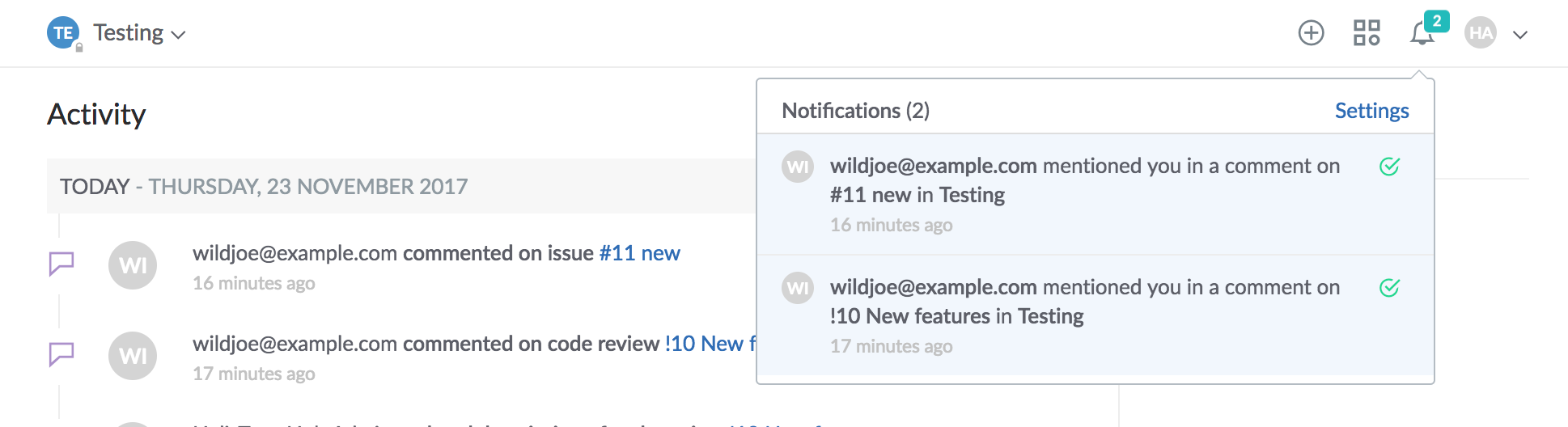Click comment icon beside issue #11 activity

61,264
